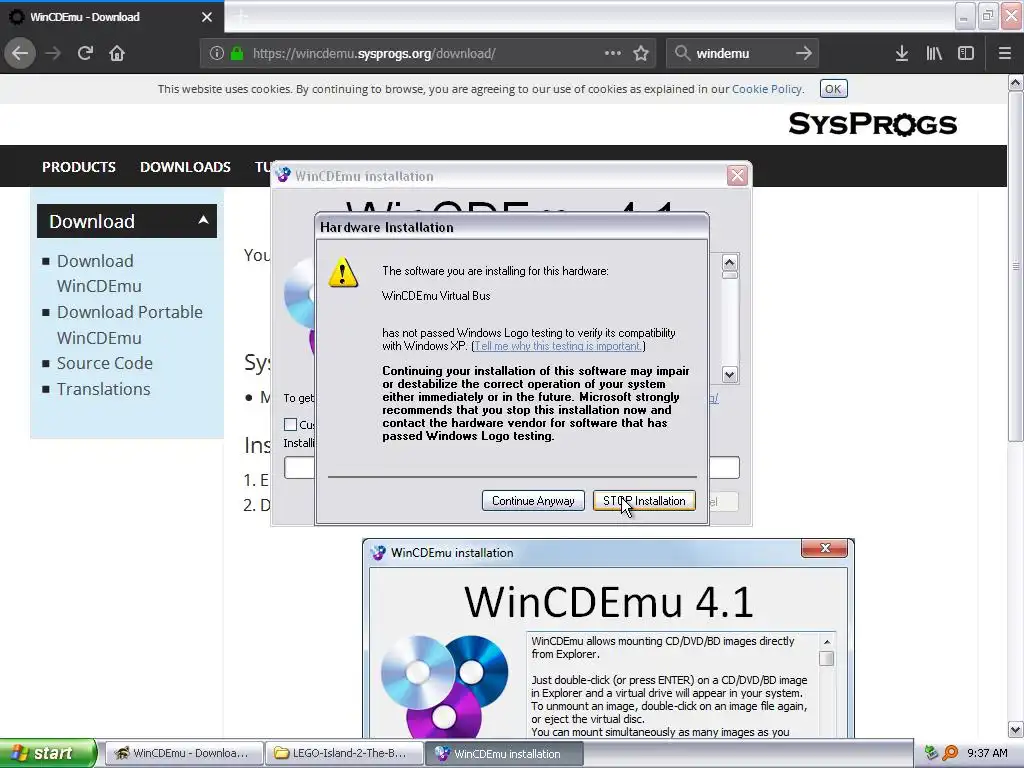Image resolution: width=1024 pixels, height=768 pixels.
Task: Click the SysProgs logo
Action: pyautogui.click(x=872, y=123)
